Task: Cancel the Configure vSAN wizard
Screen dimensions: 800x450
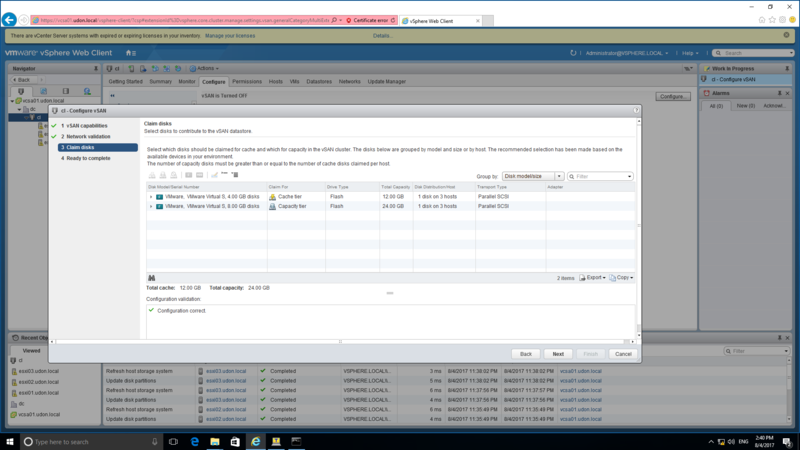Action: (x=623, y=354)
